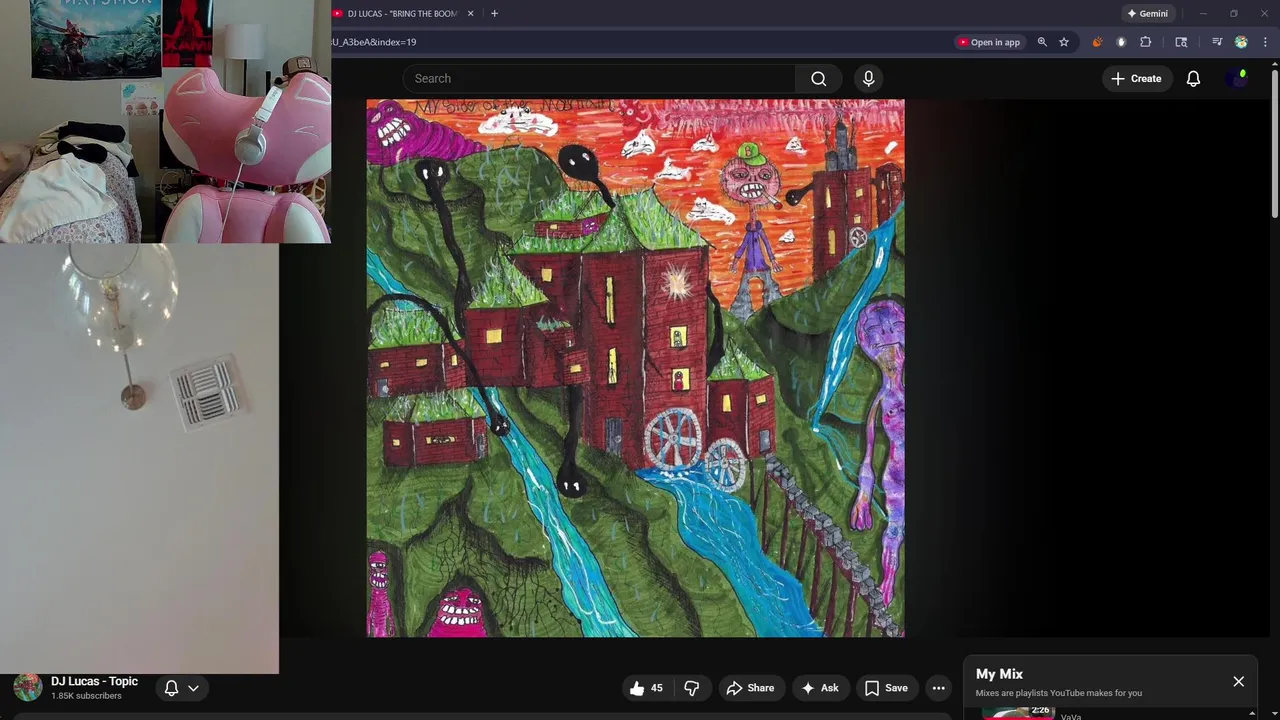This screenshot has height=720, width=1280.
Task: Click Open in app in address bar
Action: click(x=988, y=42)
